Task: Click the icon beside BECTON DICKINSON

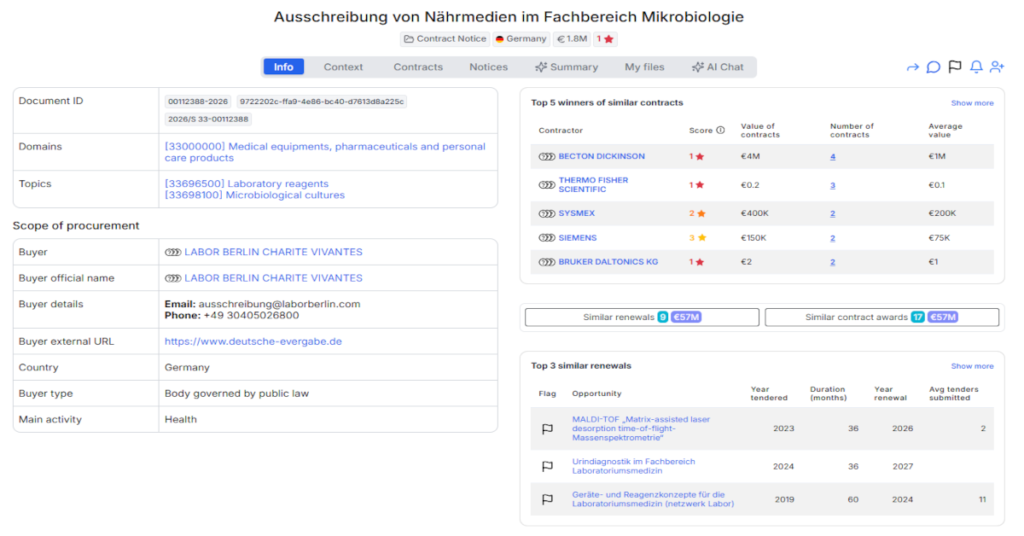Action: tap(547, 157)
